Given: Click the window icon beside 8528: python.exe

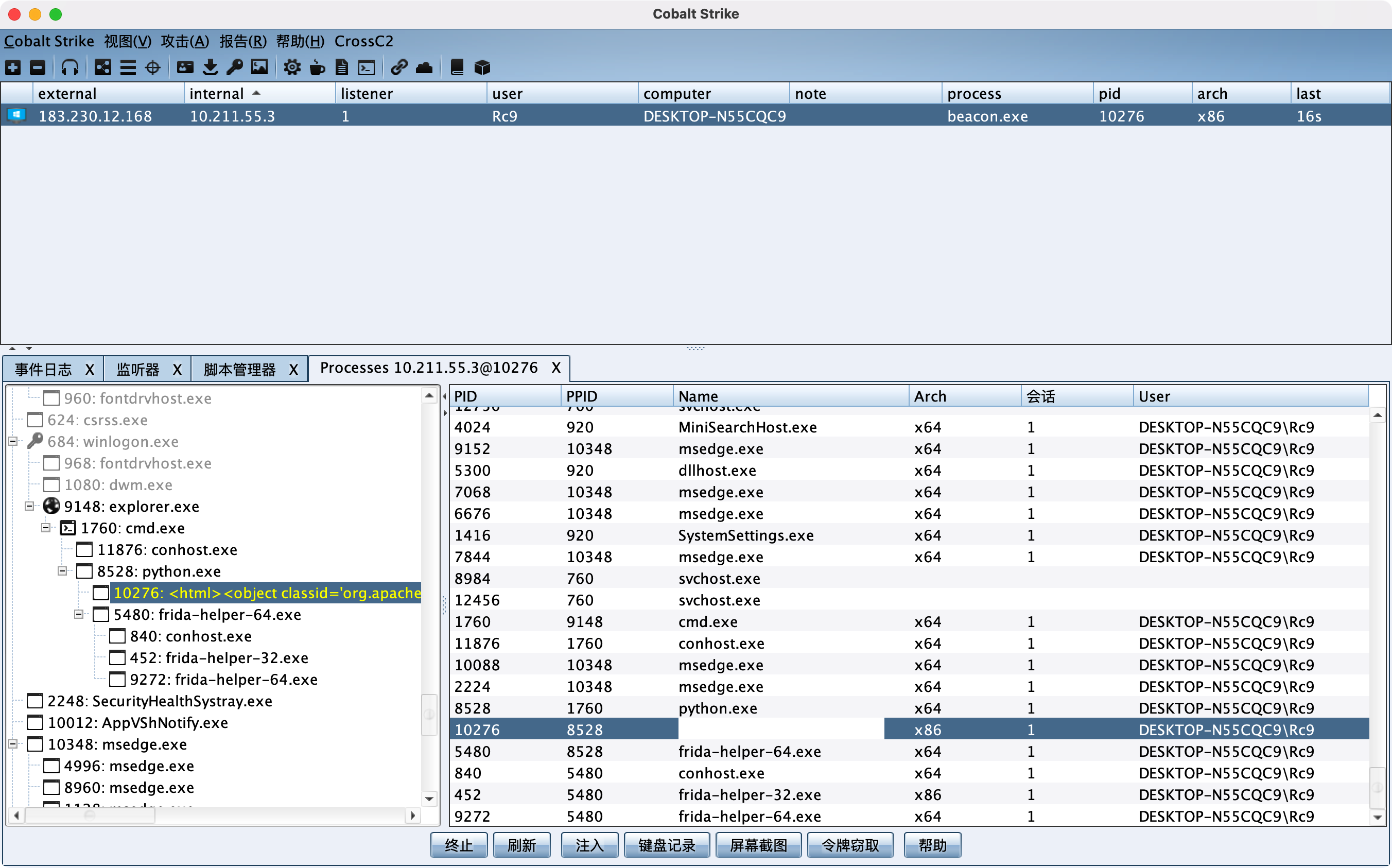Looking at the screenshot, I should [84, 570].
